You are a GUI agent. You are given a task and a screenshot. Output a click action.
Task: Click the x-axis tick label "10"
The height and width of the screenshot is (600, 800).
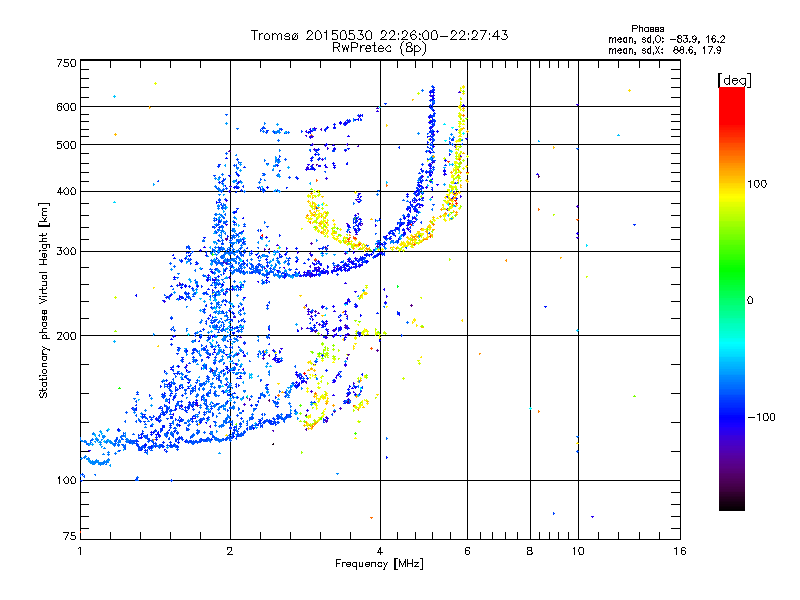578,551
